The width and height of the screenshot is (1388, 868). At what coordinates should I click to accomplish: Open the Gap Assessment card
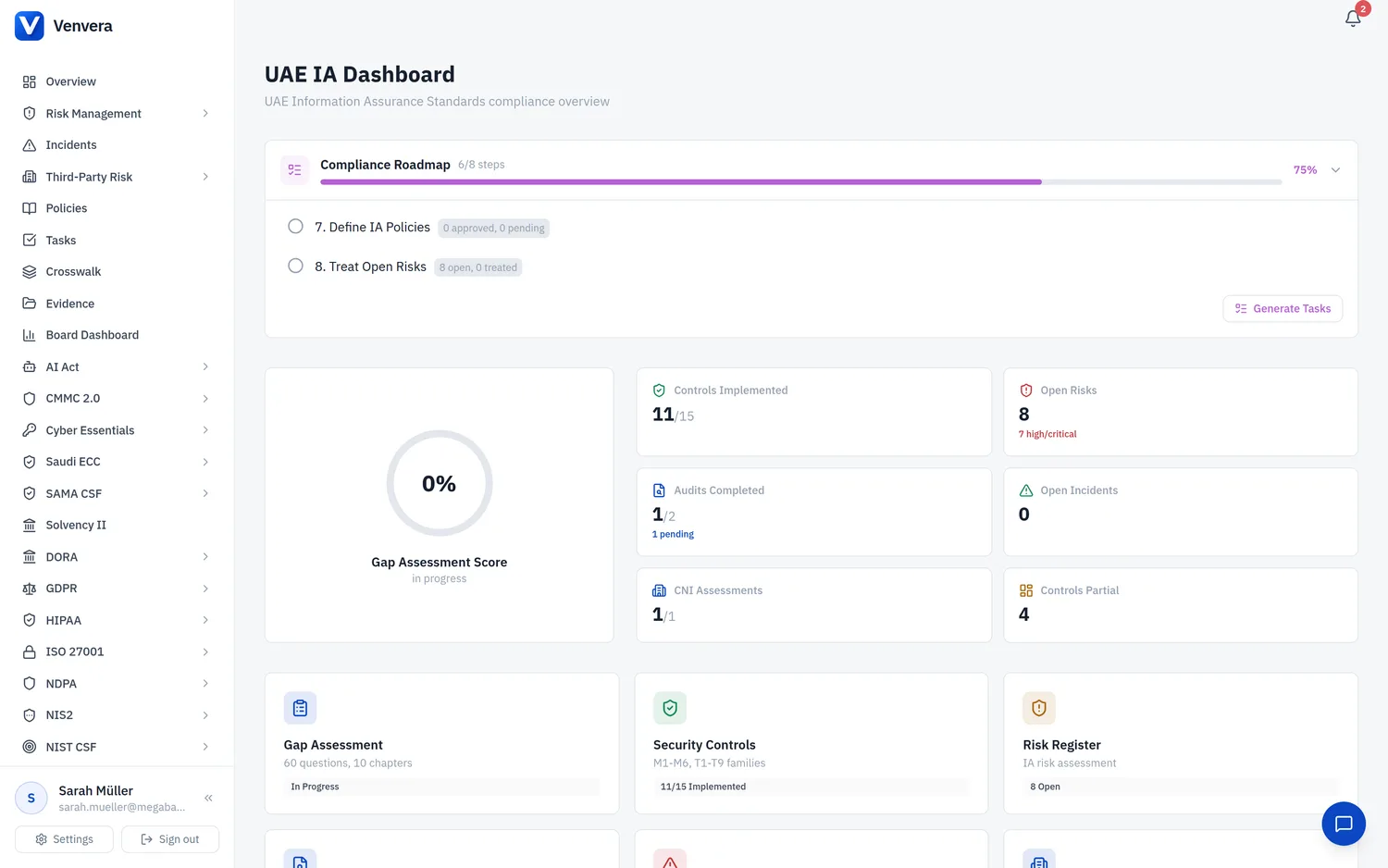441,744
